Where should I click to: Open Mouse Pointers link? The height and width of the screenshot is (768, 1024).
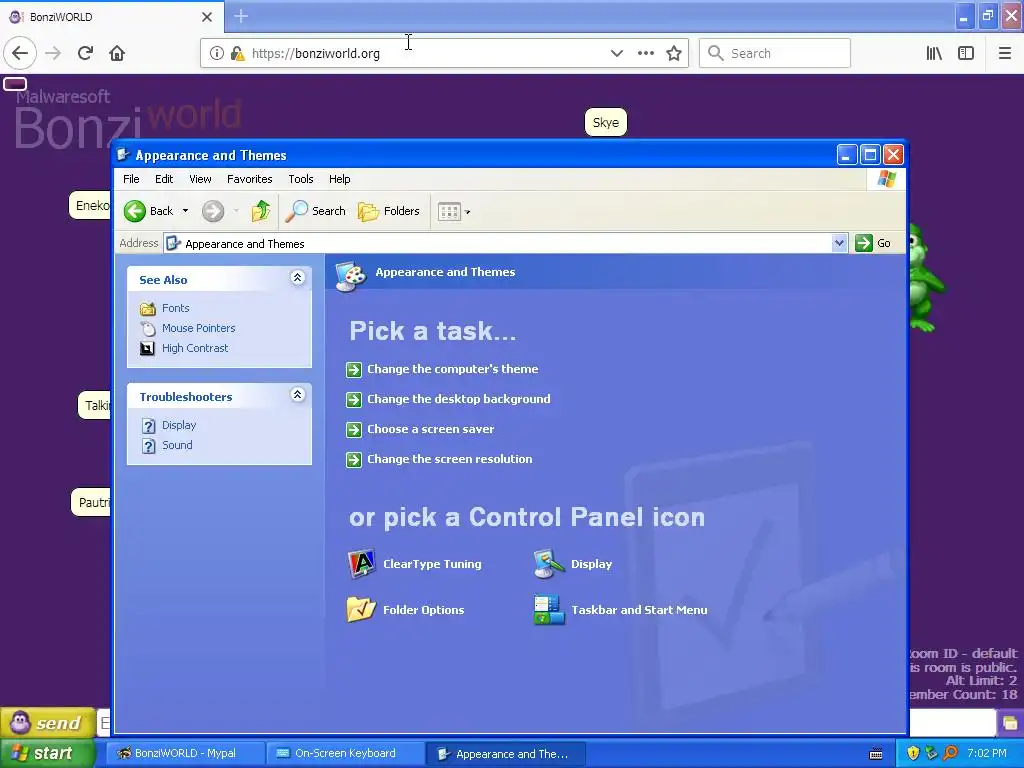(x=199, y=328)
